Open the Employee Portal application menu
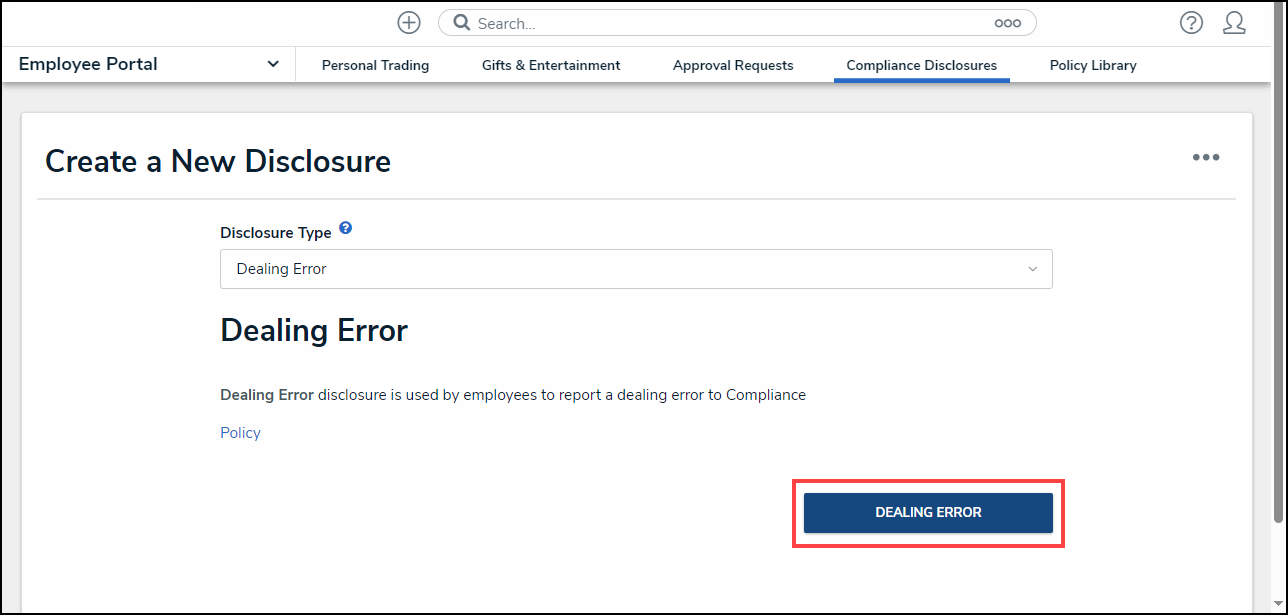This screenshot has height=615, width=1288. click(x=88, y=65)
